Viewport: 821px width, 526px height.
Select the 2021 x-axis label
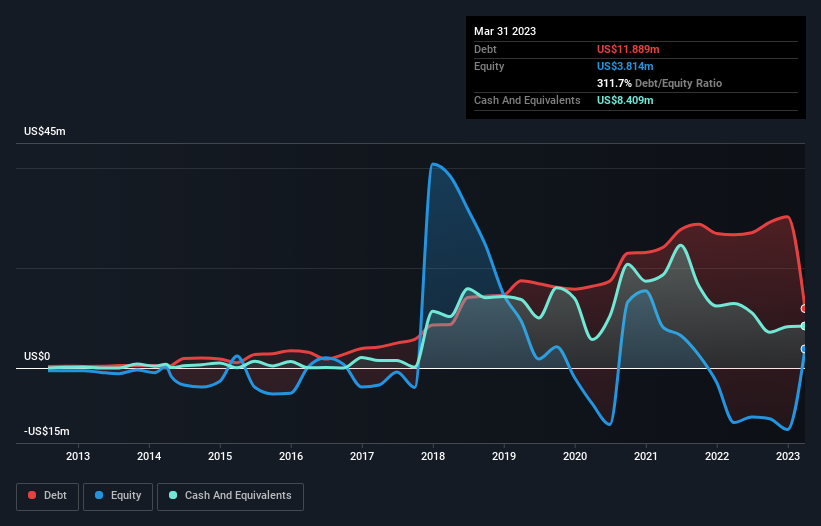point(646,456)
